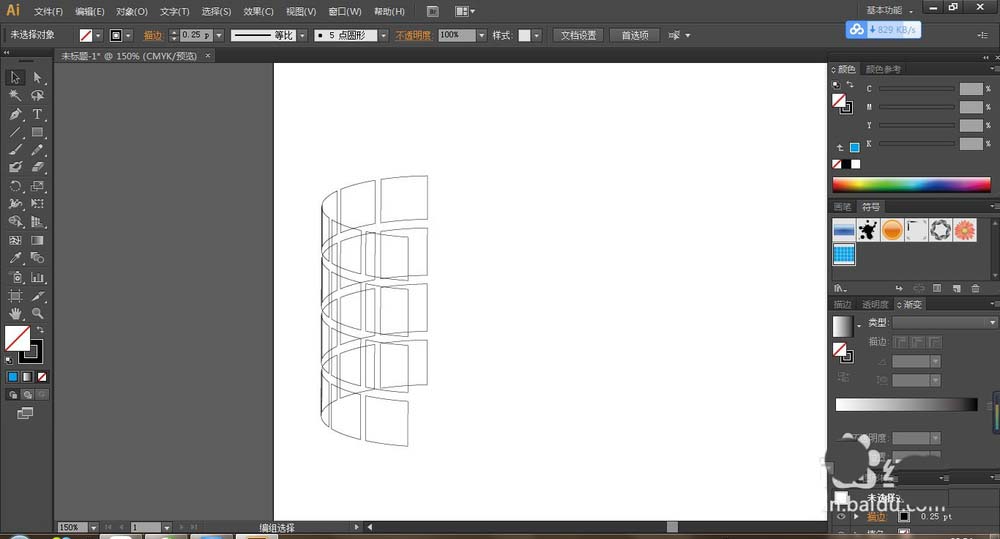Screen dimensions: 1000x539
Task: Click New Symbol icon in Symbols panel
Action: coord(956,288)
